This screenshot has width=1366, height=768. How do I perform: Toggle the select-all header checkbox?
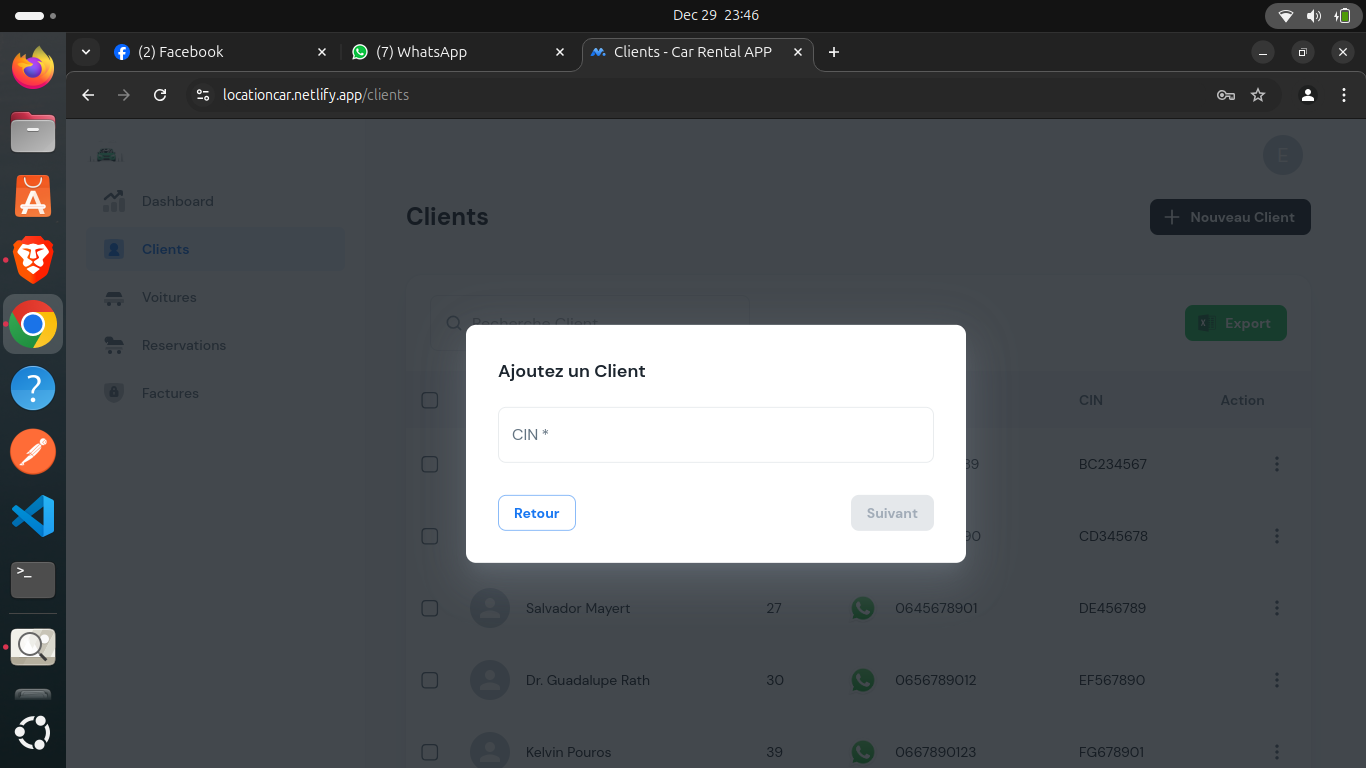click(x=430, y=400)
